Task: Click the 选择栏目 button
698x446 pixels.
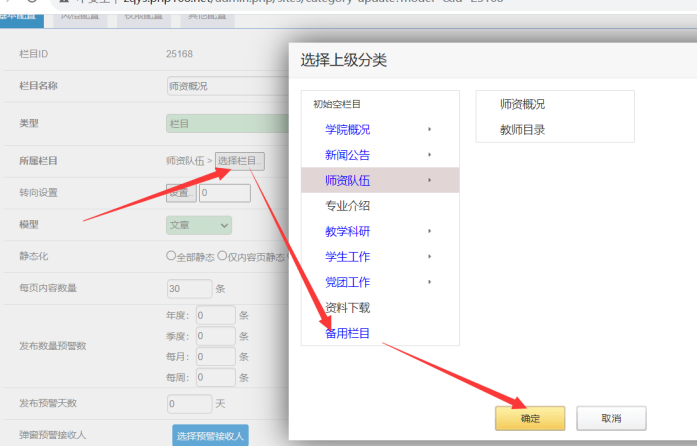Action: coord(240,161)
